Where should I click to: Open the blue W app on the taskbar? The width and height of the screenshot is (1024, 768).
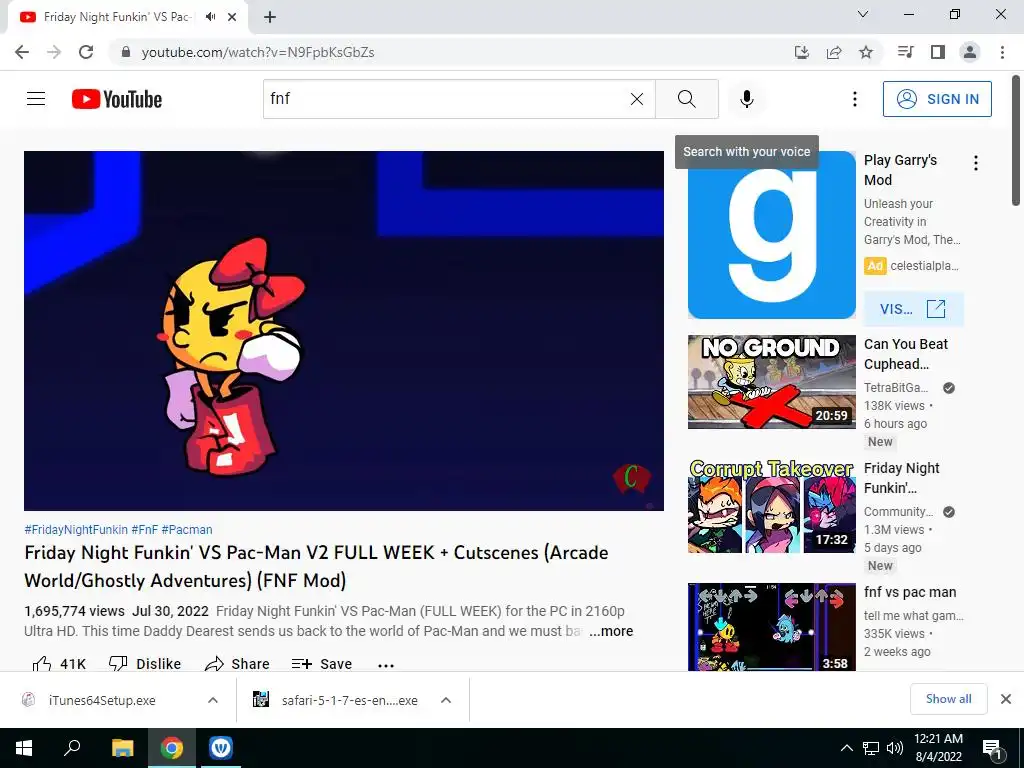coord(221,748)
